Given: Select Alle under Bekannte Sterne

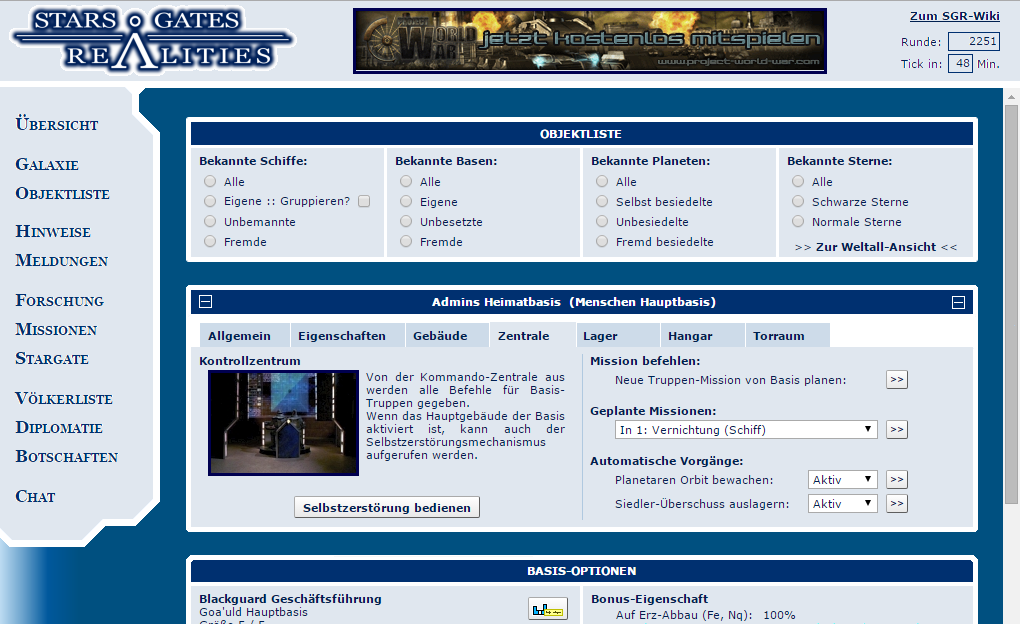Looking at the screenshot, I should tap(798, 181).
